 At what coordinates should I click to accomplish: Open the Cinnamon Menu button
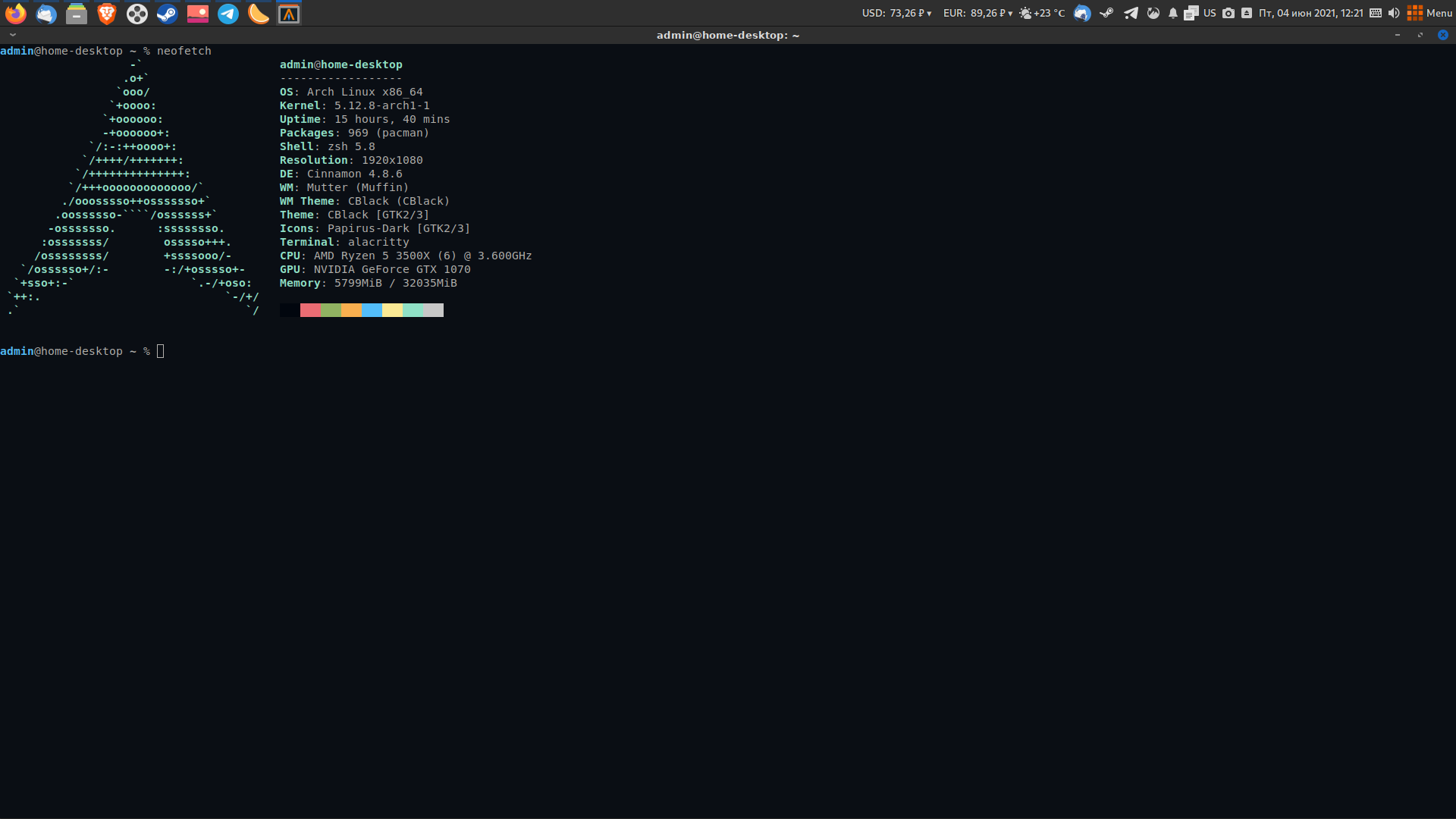pyautogui.click(x=1429, y=13)
